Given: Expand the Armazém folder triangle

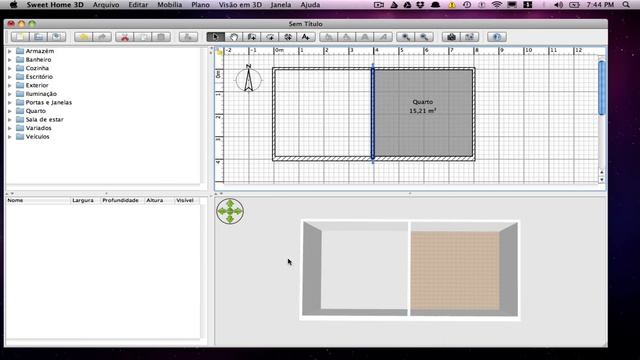Looking at the screenshot, I should [10, 51].
